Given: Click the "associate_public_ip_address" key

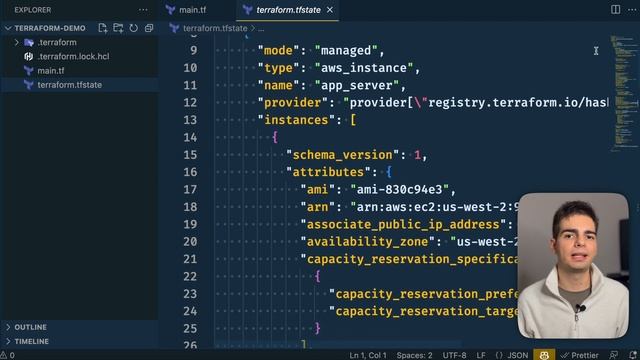Looking at the screenshot, I should point(403,224).
